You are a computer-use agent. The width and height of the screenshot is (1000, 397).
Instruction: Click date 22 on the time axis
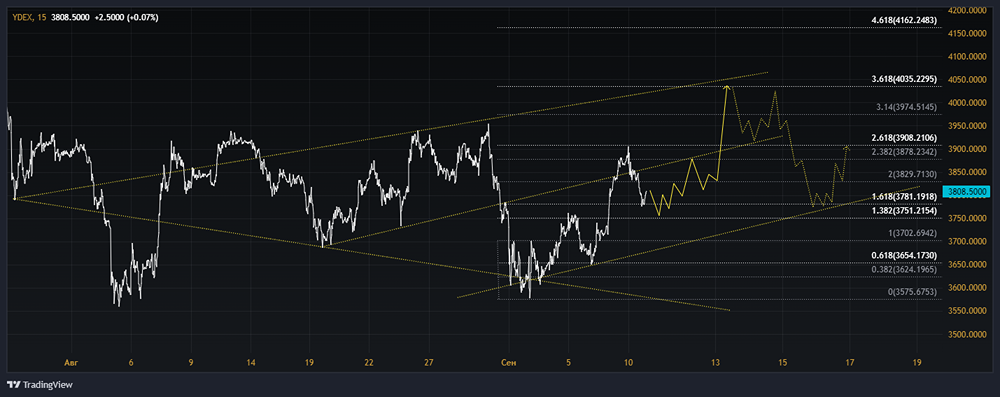[x=369, y=363]
